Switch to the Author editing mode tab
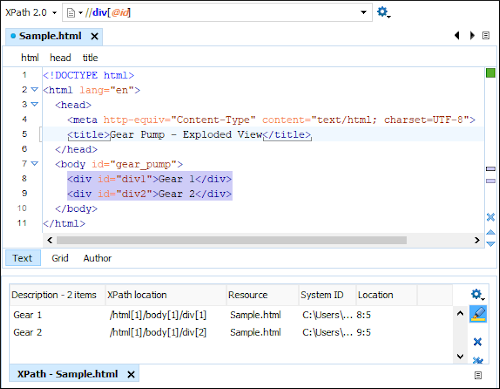Image resolution: width=500 pixels, height=389 pixels. pyautogui.click(x=97, y=258)
